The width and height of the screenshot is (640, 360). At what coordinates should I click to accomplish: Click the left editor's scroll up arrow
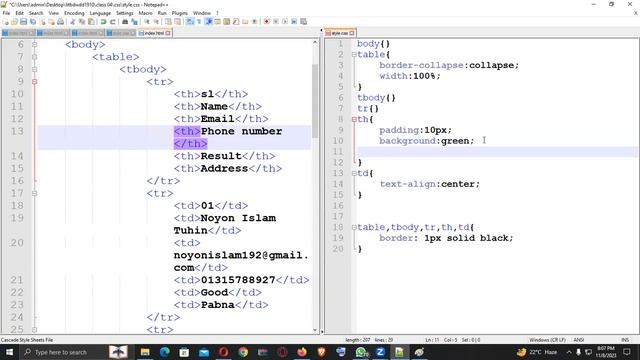[315, 42]
